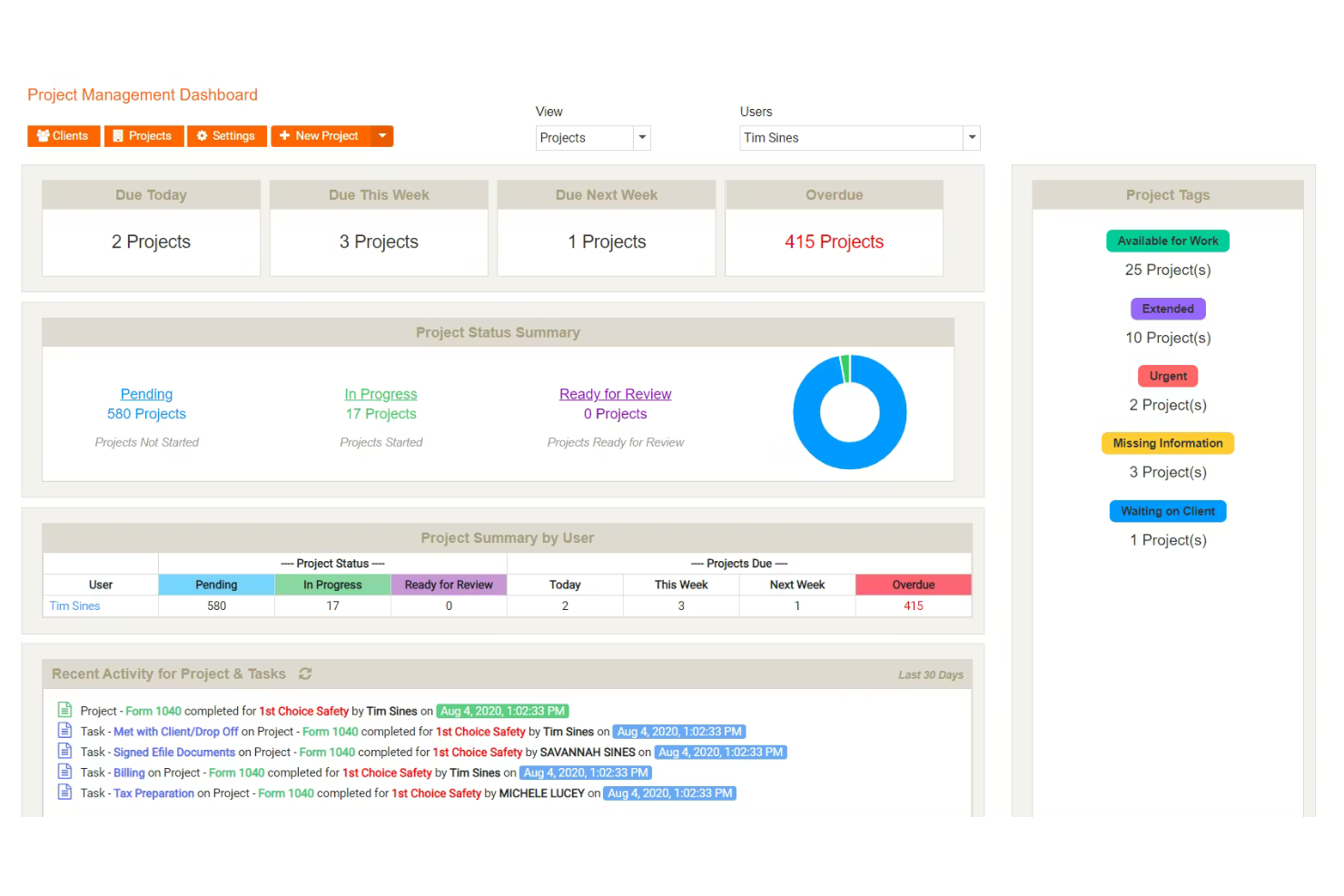Image resolution: width=1344 pixels, height=896 pixels.
Task: Click the document icon beside Tax Preparation task
Action: coord(64,792)
